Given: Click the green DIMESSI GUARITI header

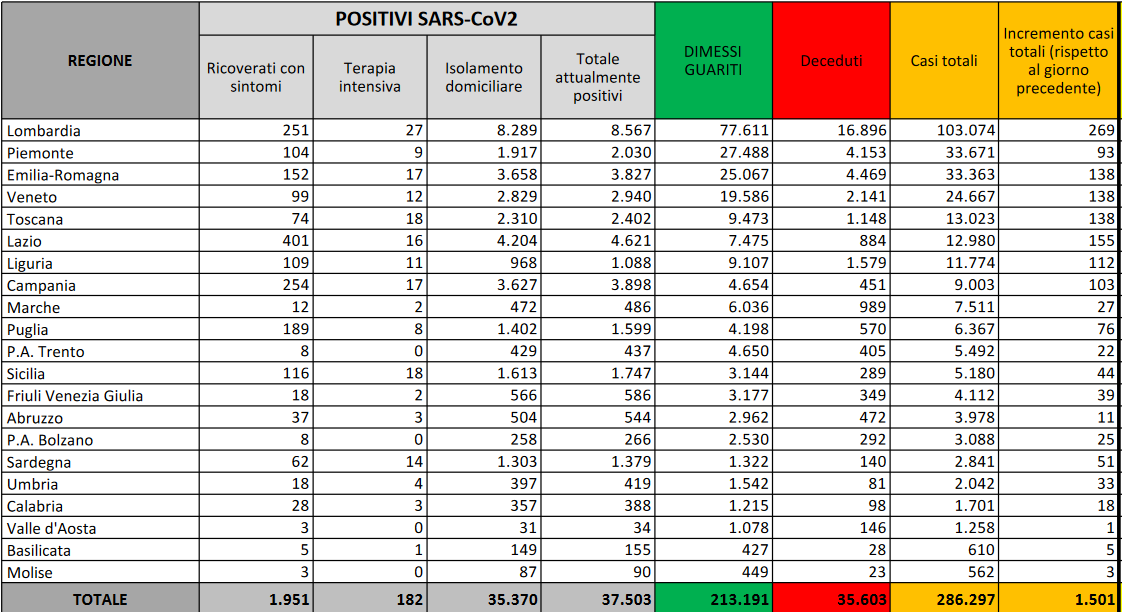Looking at the screenshot, I should click(713, 60).
